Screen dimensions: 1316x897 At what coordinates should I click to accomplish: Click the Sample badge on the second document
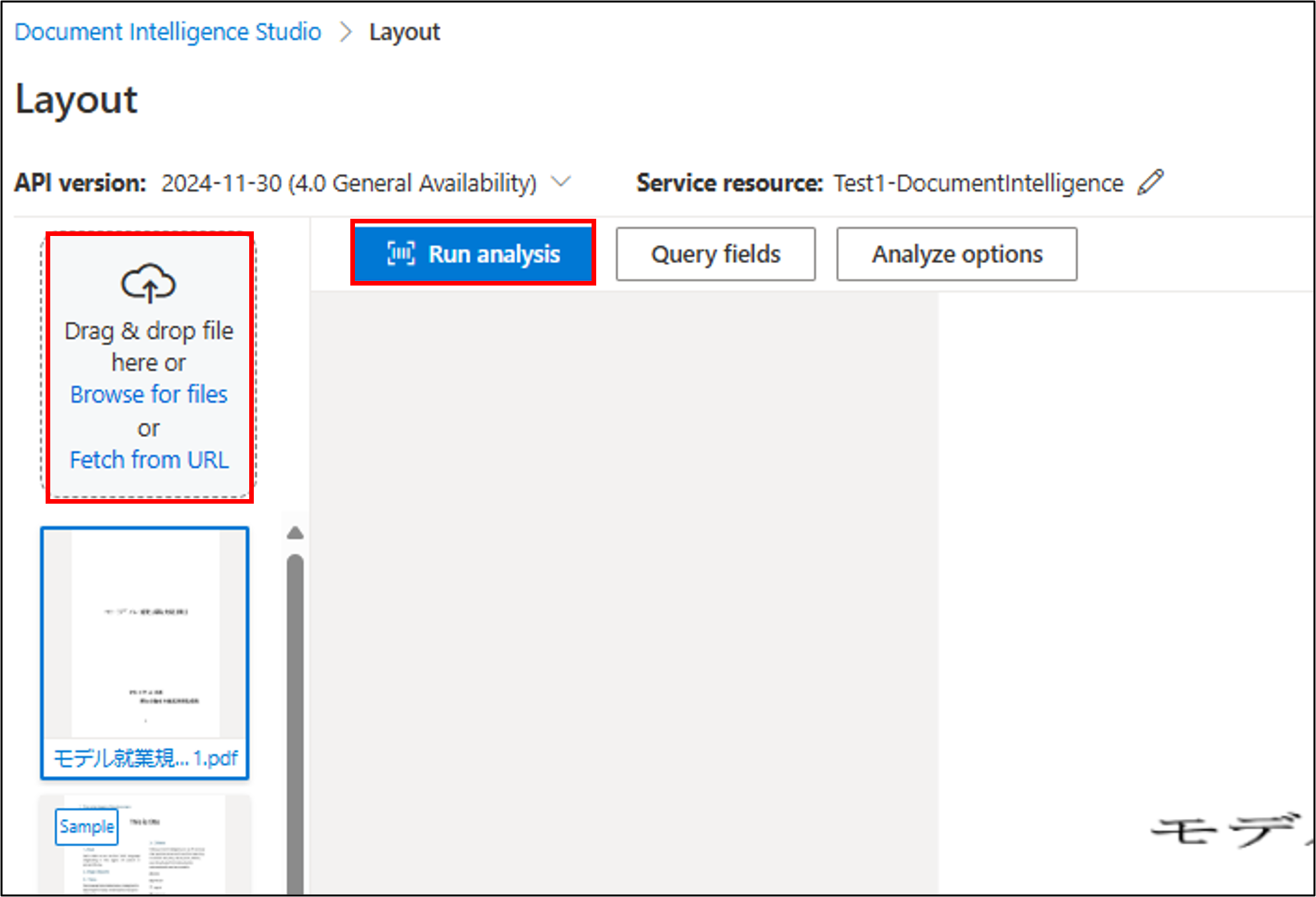86,826
